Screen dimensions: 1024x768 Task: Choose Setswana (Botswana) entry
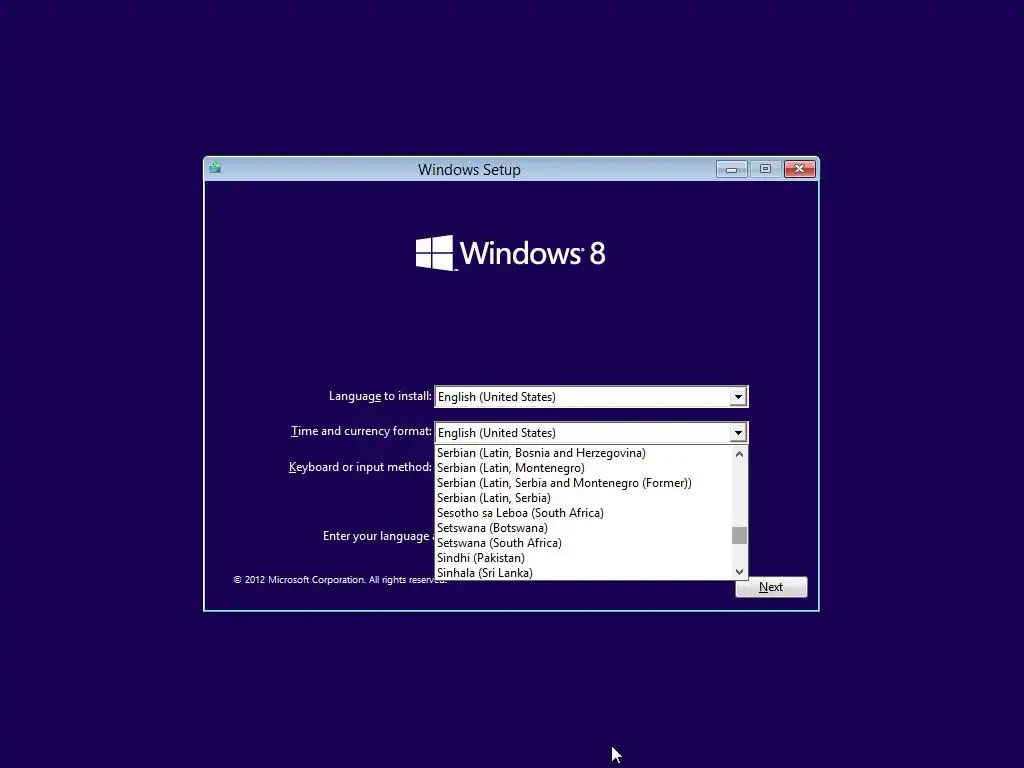[x=584, y=528]
